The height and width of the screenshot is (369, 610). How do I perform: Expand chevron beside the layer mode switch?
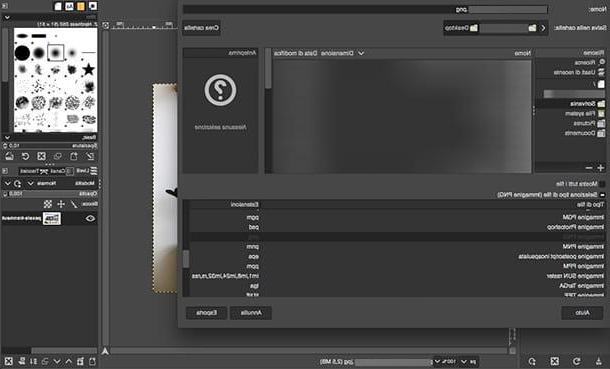(x=7, y=184)
